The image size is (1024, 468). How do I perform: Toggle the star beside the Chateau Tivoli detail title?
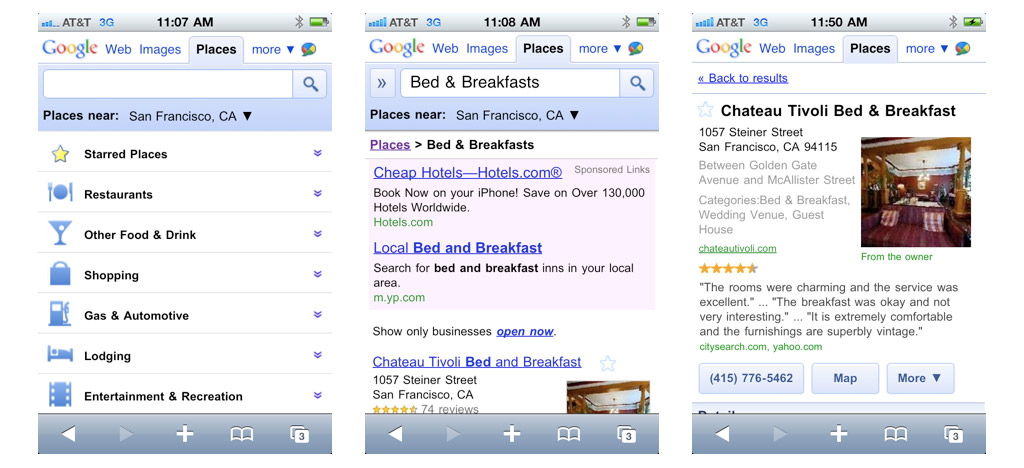pos(706,111)
